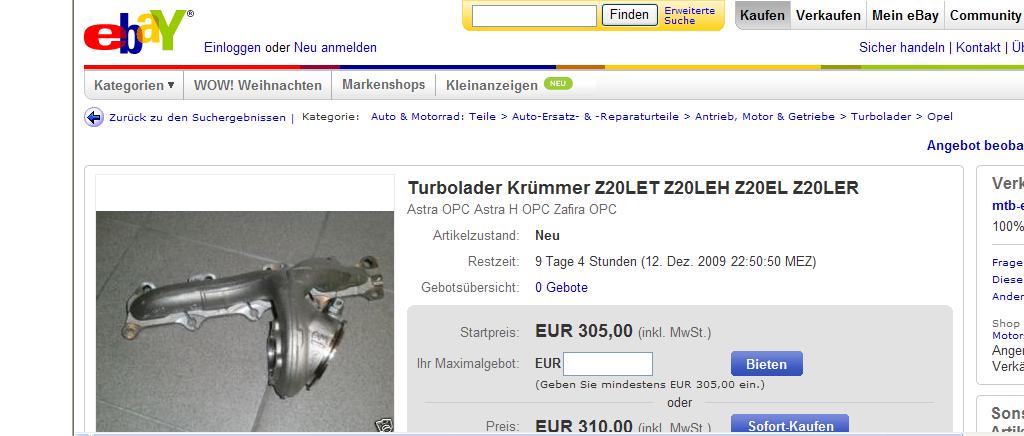Click the Bieten button

(x=767, y=364)
